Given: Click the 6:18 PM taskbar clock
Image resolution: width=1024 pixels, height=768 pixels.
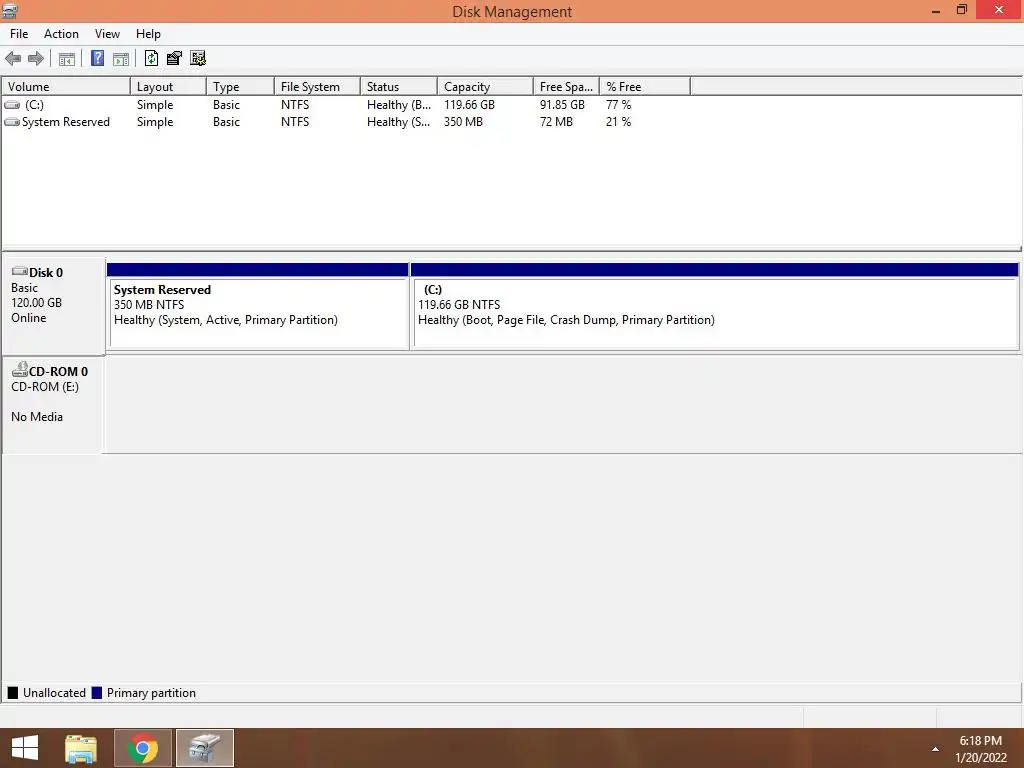Looking at the screenshot, I should point(980,741).
